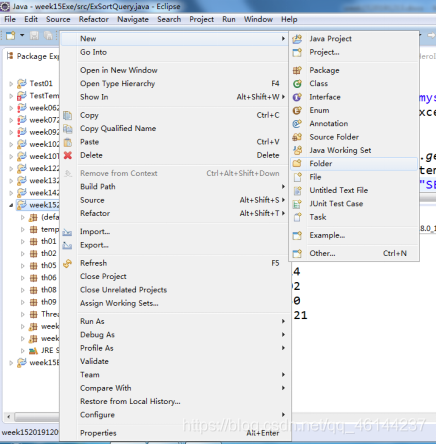
Task: Click the Project... wizard icon
Action: click(x=297, y=52)
